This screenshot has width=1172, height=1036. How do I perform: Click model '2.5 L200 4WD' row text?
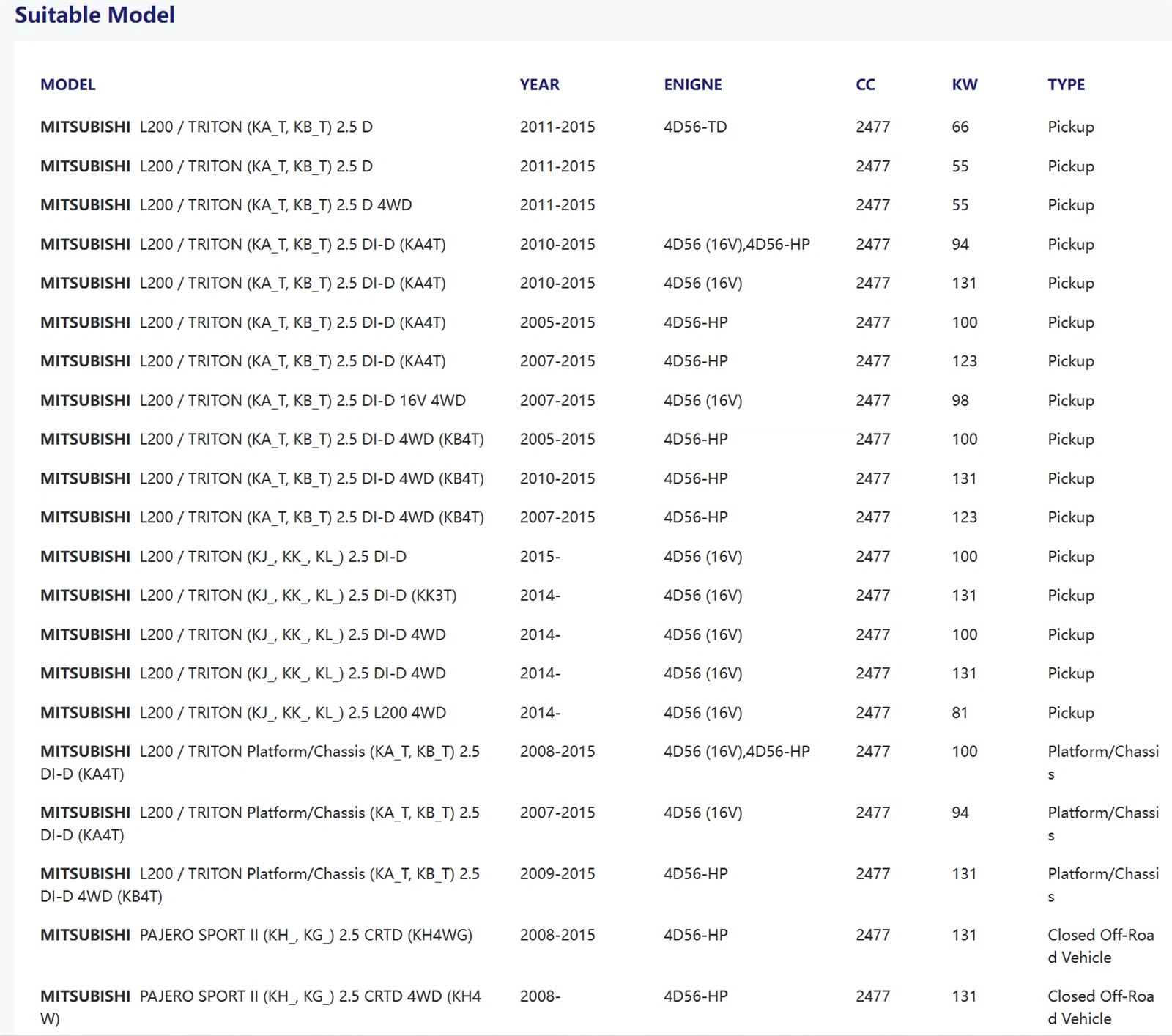coord(243,713)
